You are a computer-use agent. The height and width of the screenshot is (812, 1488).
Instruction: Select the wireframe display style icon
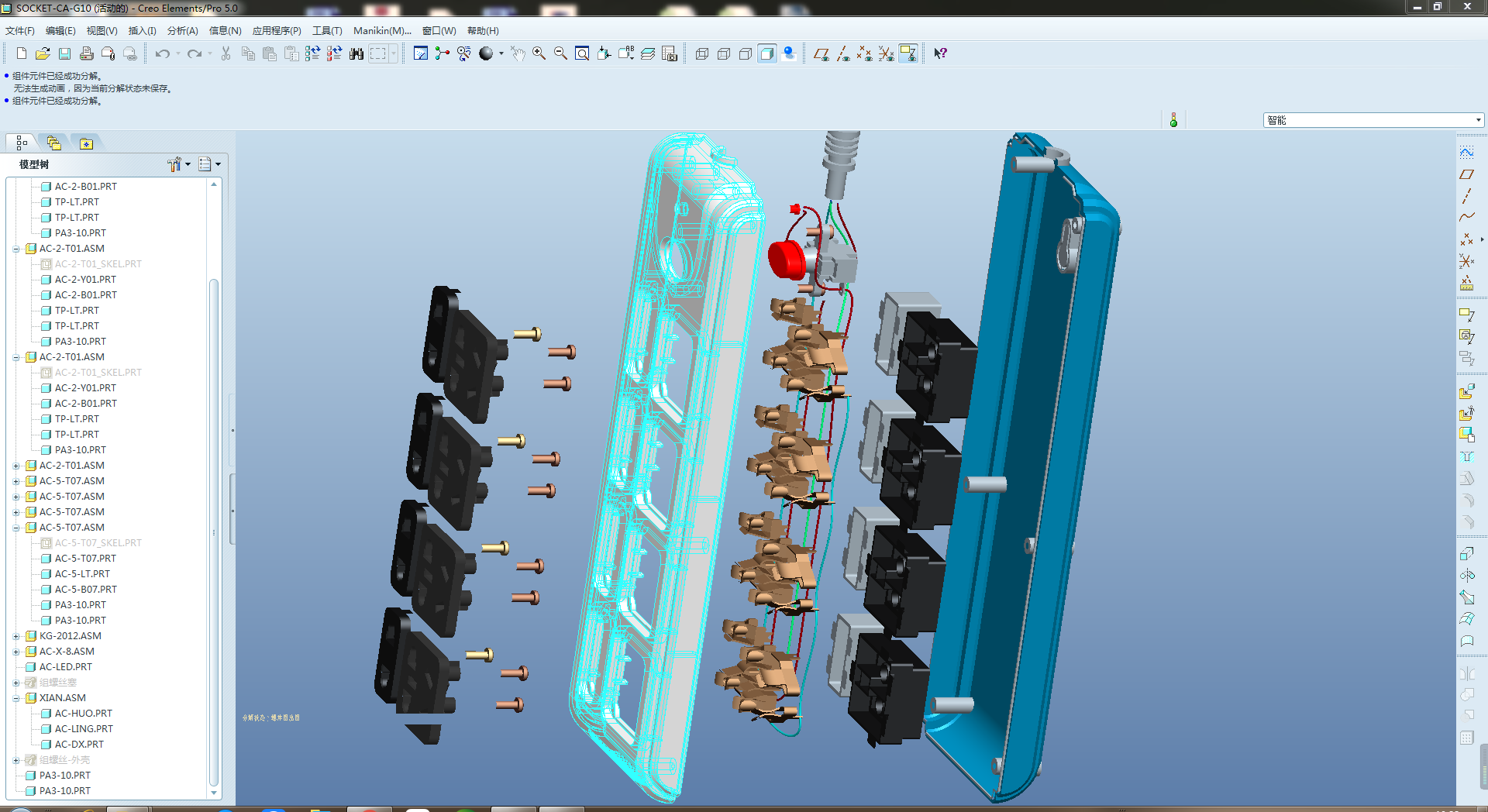click(702, 53)
